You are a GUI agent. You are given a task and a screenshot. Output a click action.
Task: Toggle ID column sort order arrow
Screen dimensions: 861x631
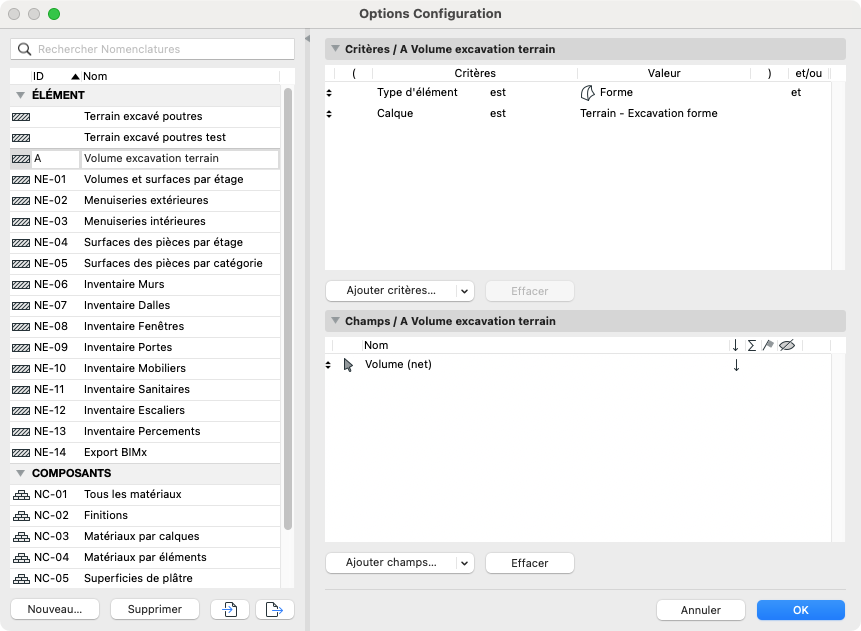tap(76, 76)
